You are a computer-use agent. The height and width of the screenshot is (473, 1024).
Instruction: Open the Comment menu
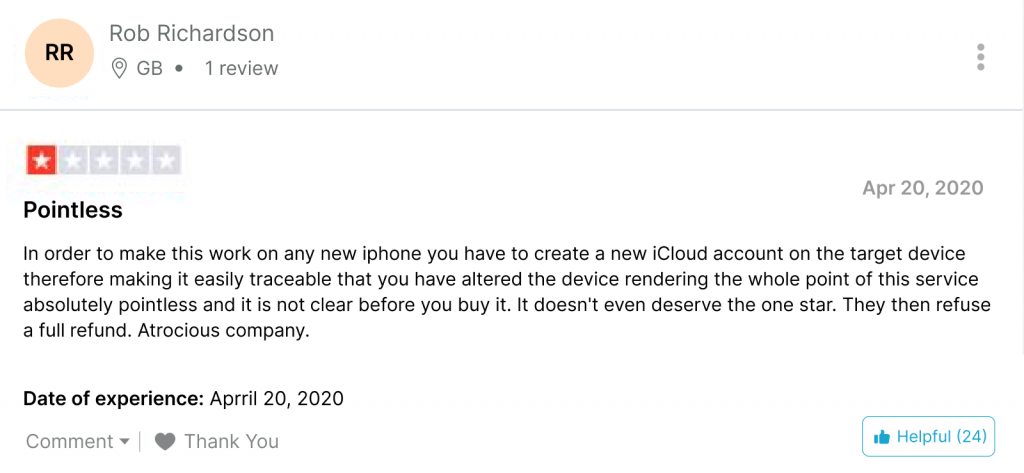point(78,442)
